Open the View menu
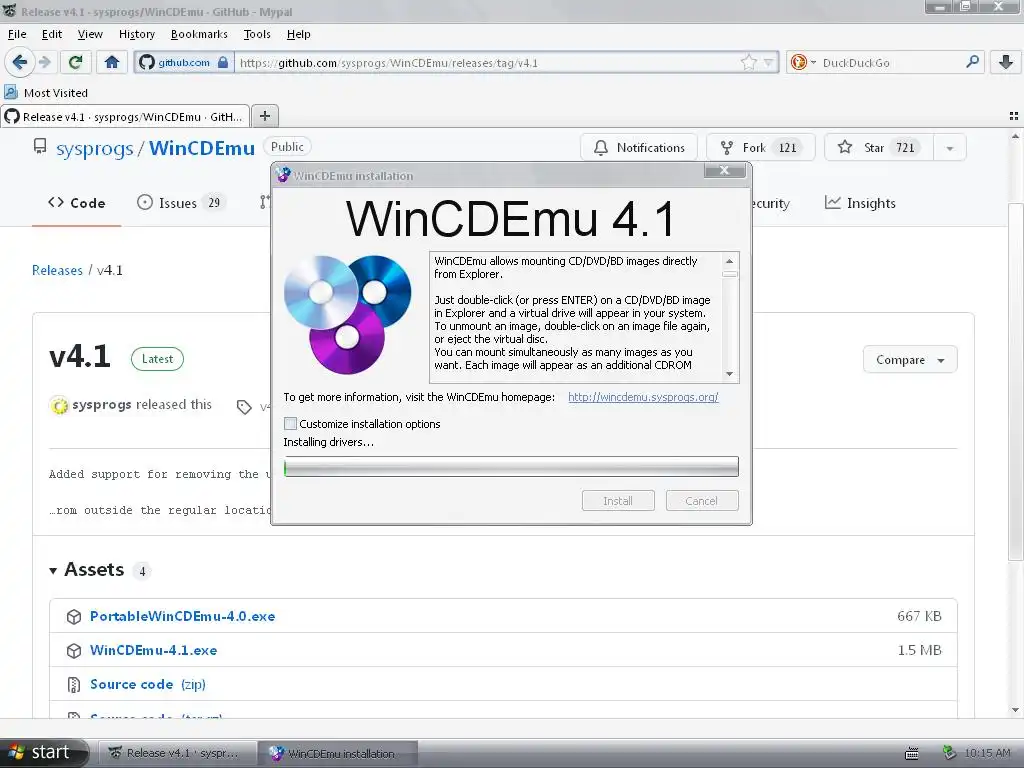This screenshot has height=768, width=1024. point(90,34)
